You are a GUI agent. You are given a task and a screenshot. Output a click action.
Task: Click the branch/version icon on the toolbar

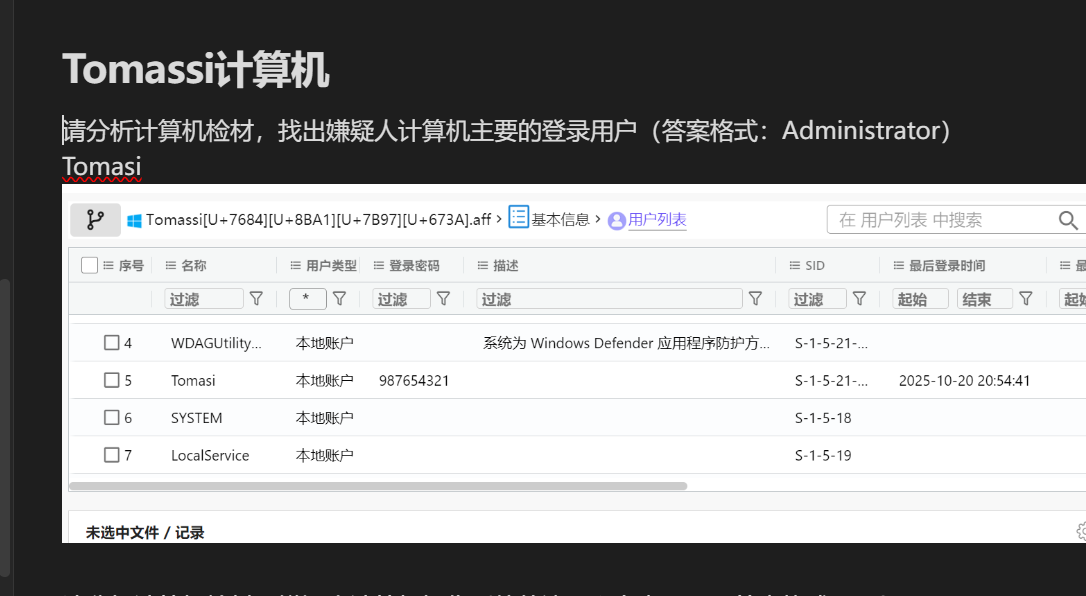[x=95, y=219]
